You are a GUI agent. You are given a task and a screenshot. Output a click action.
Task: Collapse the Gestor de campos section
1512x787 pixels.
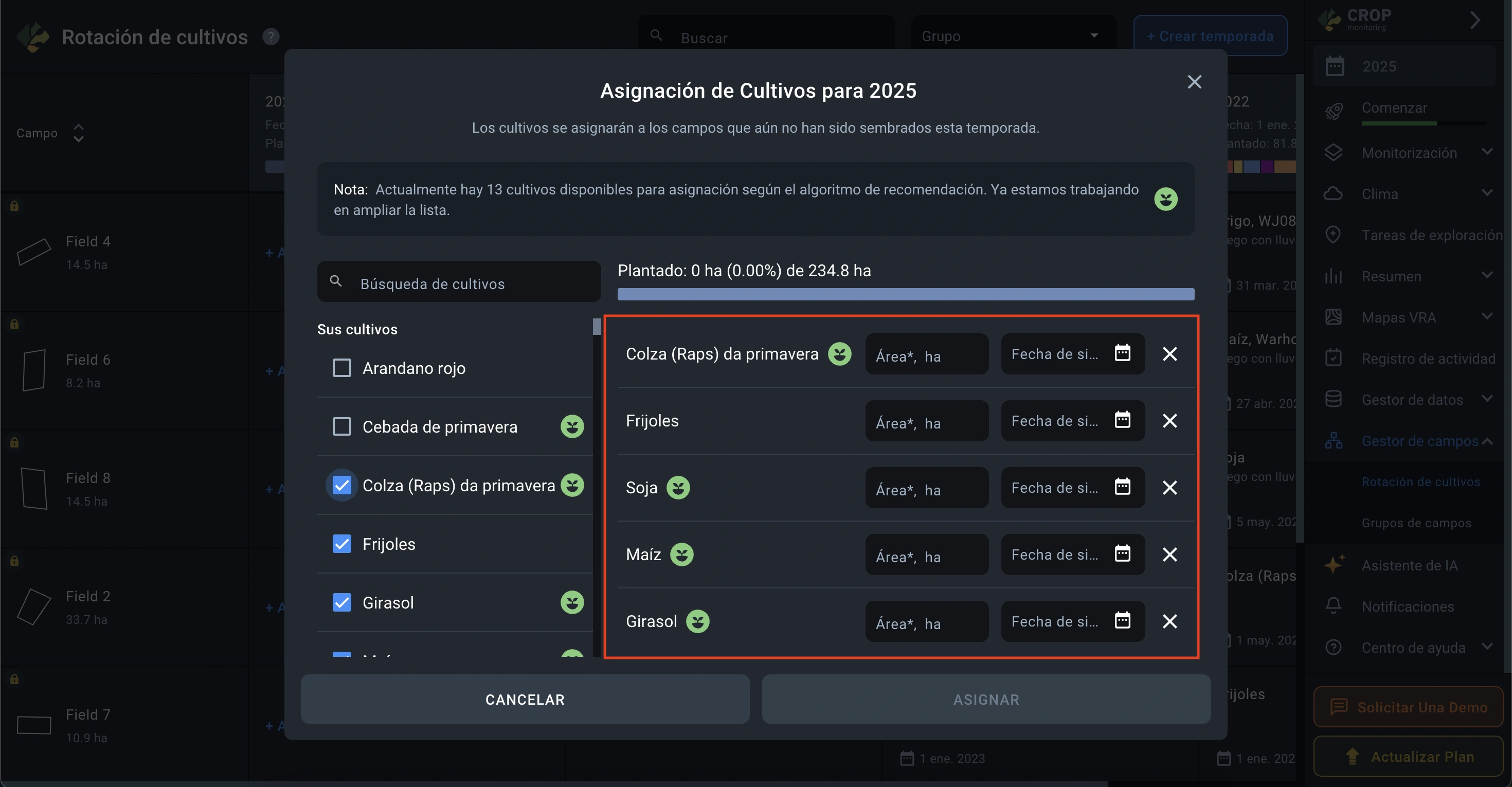(x=1487, y=441)
